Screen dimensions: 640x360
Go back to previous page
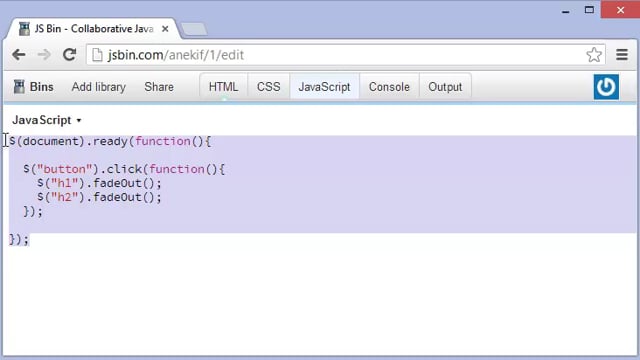[x=19, y=55]
